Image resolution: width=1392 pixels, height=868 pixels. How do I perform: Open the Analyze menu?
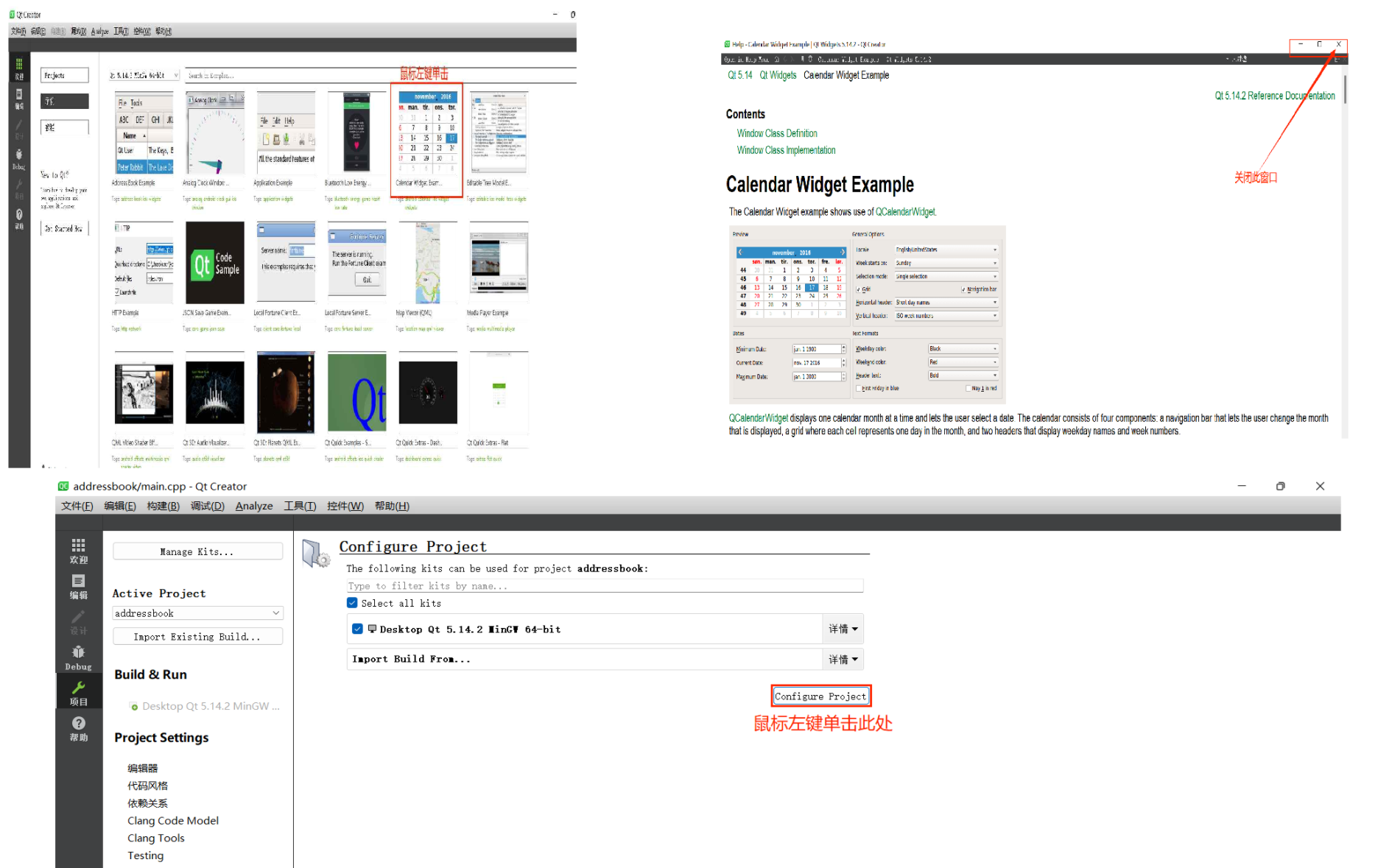(x=254, y=506)
